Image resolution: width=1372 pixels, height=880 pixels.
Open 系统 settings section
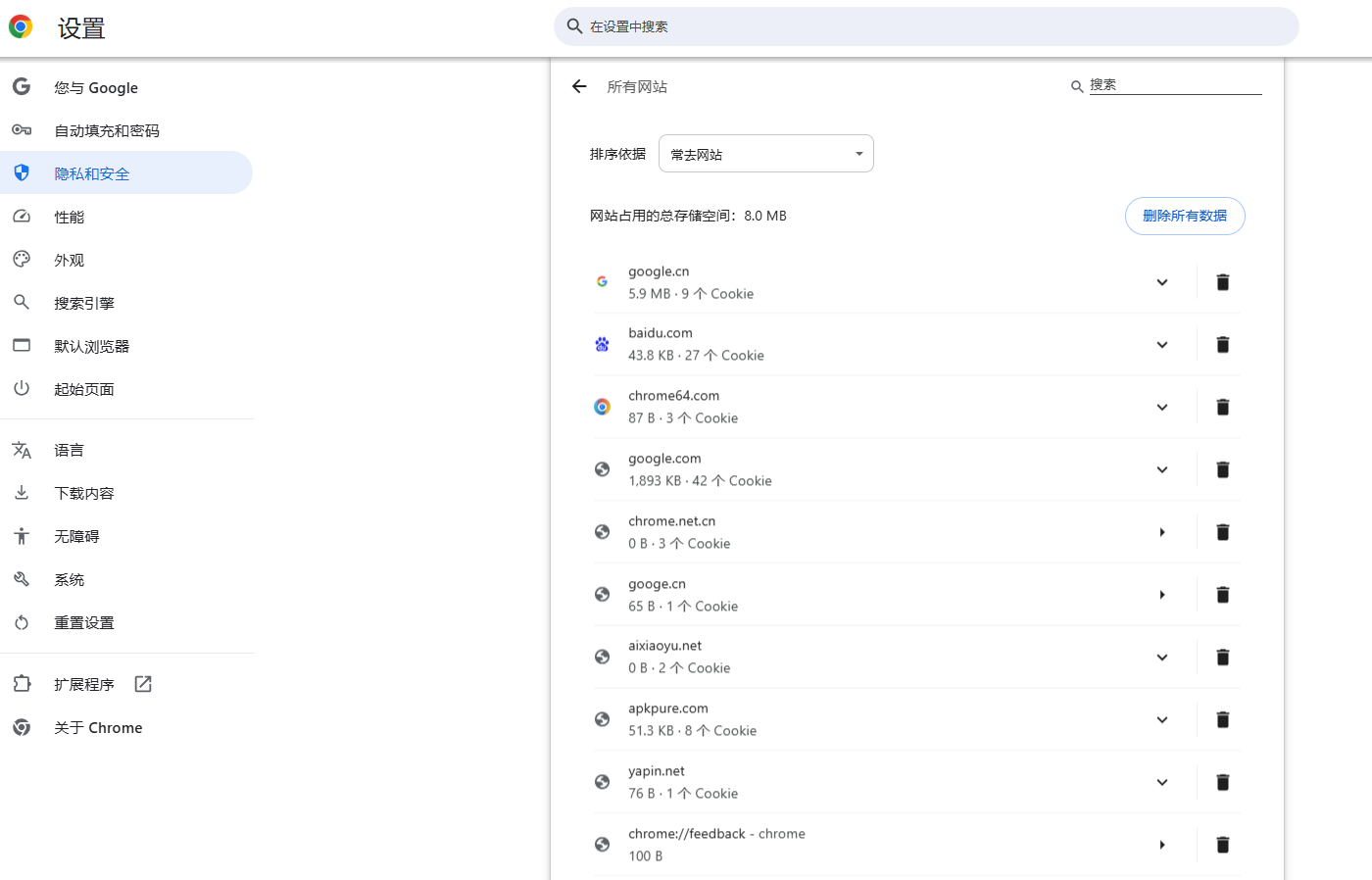coord(126,579)
